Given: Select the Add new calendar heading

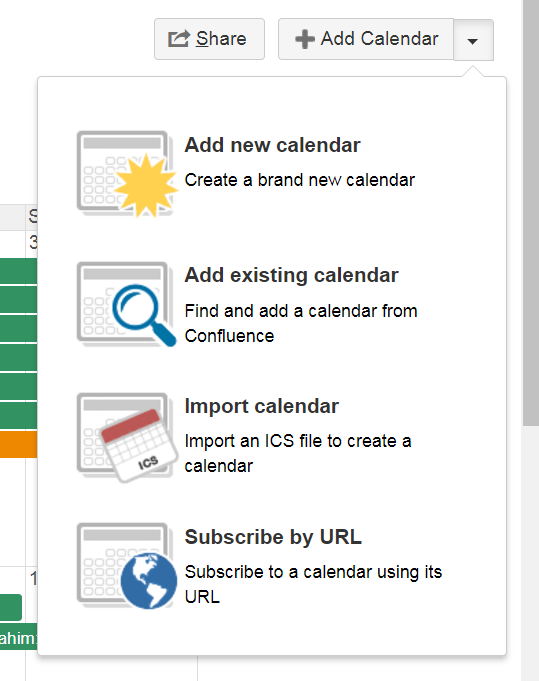Looking at the screenshot, I should (x=272, y=145).
